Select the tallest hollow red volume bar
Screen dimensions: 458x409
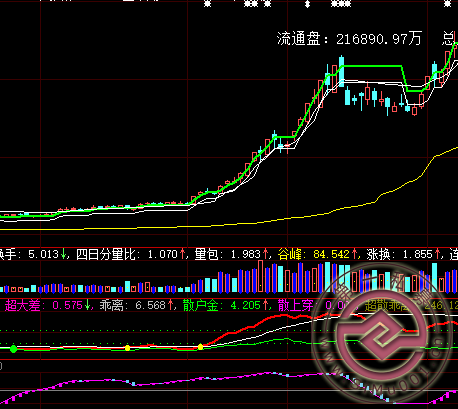pyautogui.click(x=261, y=276)
